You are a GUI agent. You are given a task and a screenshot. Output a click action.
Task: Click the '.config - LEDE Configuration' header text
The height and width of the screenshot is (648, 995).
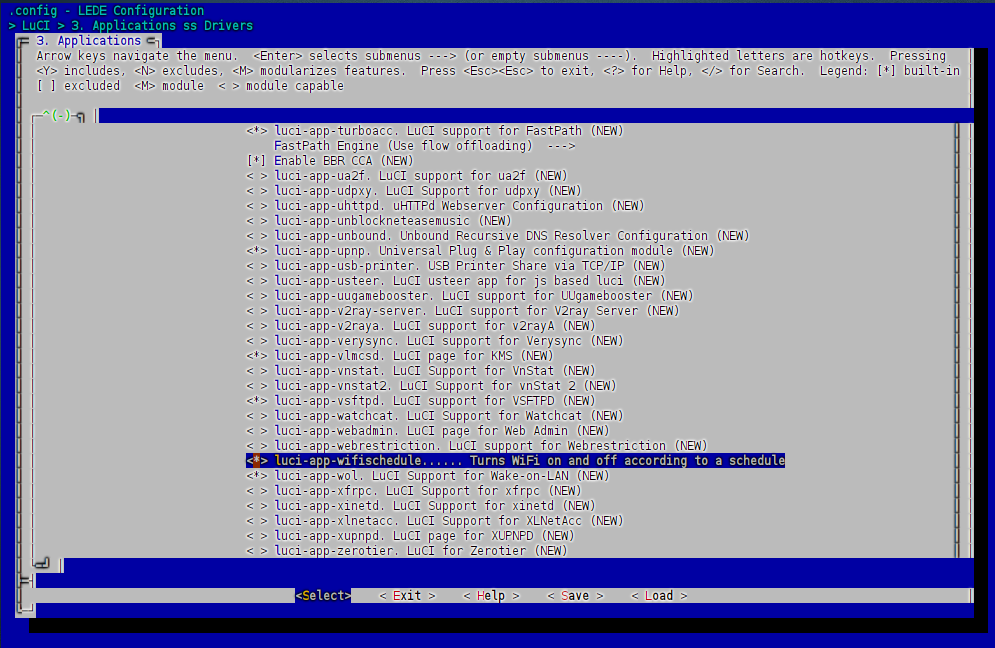[x=106, y=11]
